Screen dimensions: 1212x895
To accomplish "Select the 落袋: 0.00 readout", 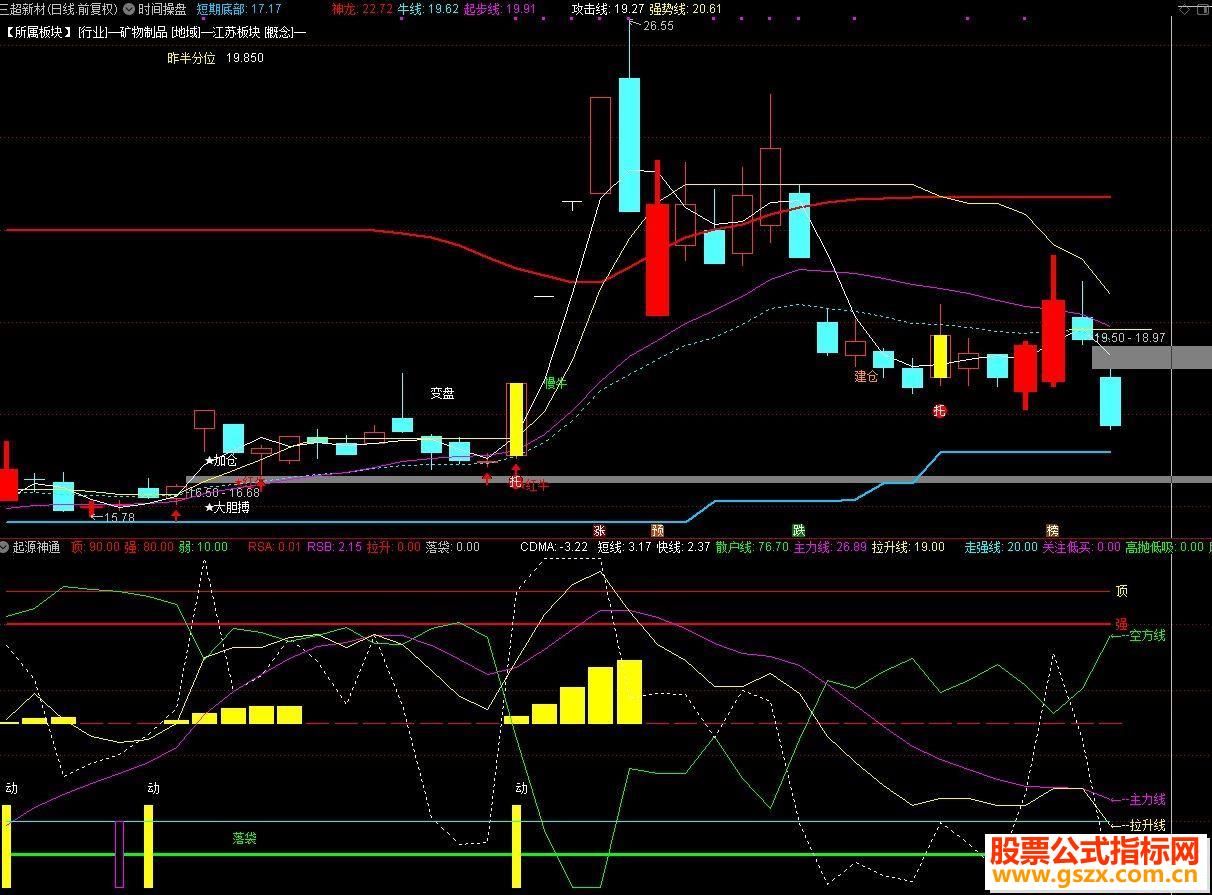I will click(453, 547).
